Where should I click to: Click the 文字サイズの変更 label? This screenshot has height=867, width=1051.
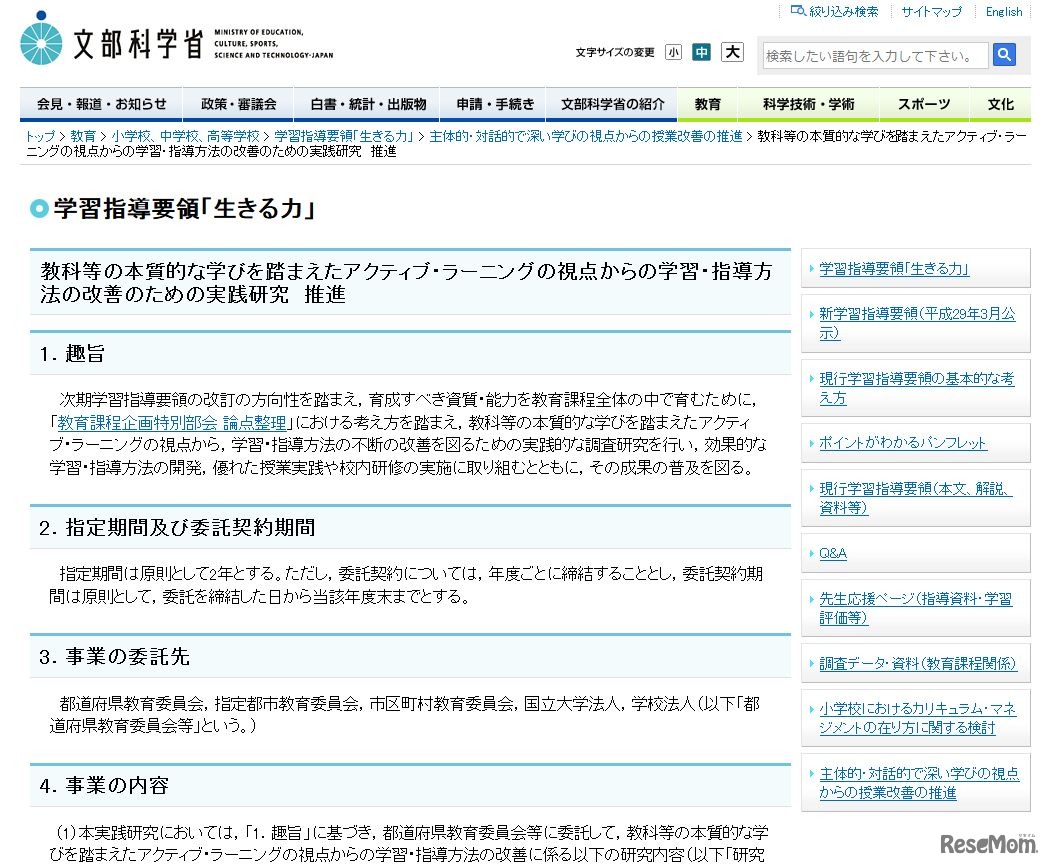pos(615,52)
